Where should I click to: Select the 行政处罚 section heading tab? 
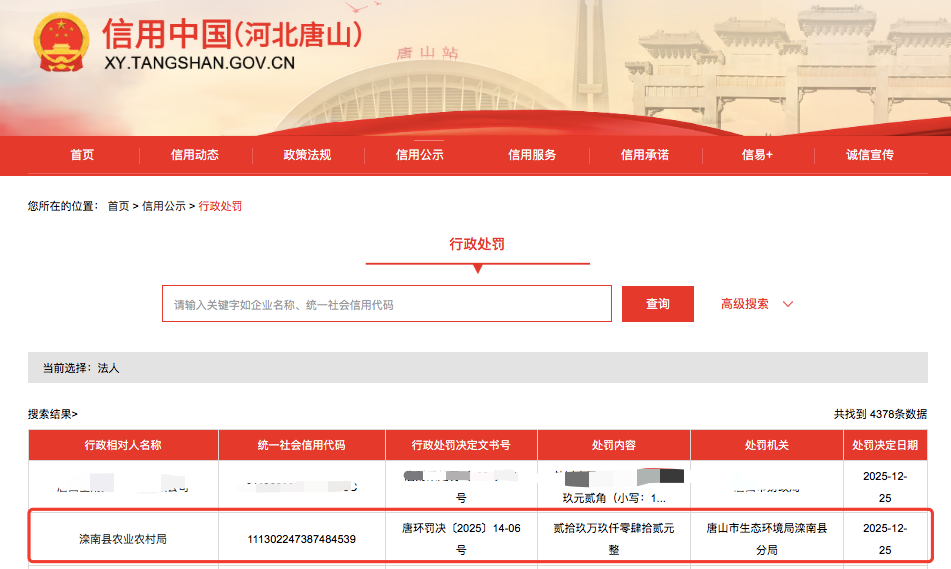tap(477, 244)
